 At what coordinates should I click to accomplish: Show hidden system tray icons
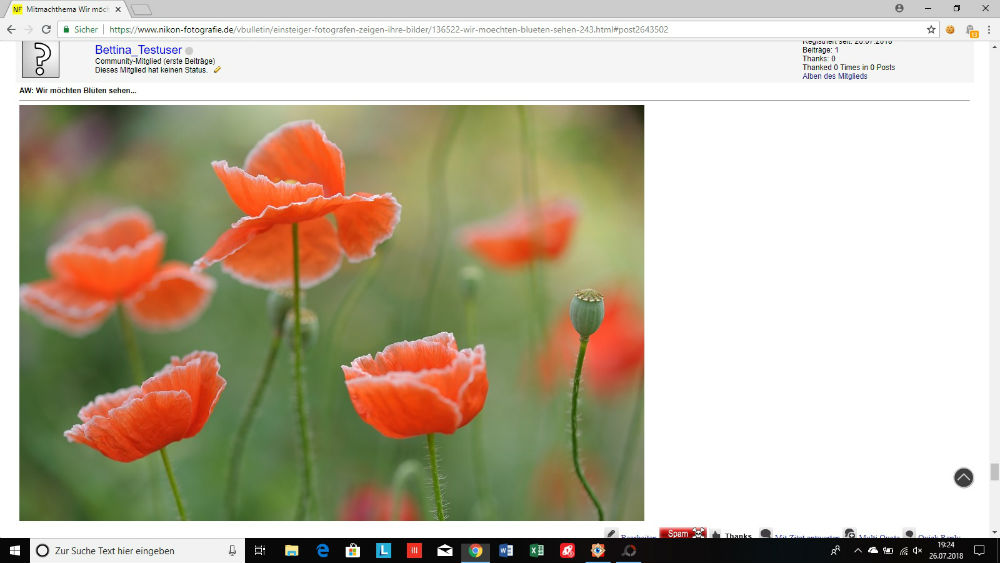[x=858, y=550]
